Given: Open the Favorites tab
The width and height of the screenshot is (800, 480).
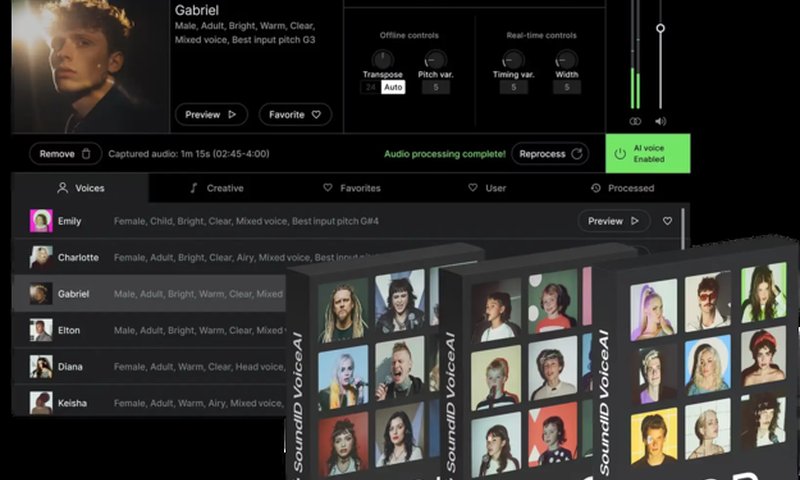Looking at the screenshot, I should point(351,188).
